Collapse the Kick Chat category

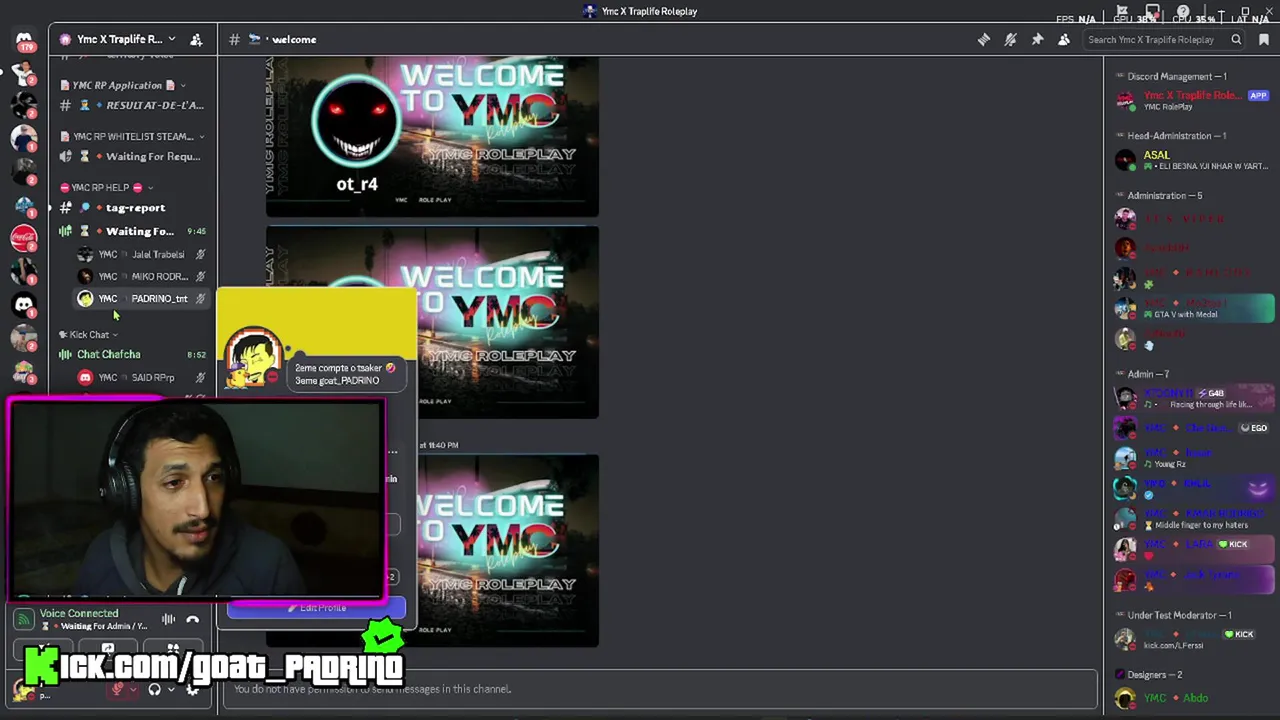point(88,335)
